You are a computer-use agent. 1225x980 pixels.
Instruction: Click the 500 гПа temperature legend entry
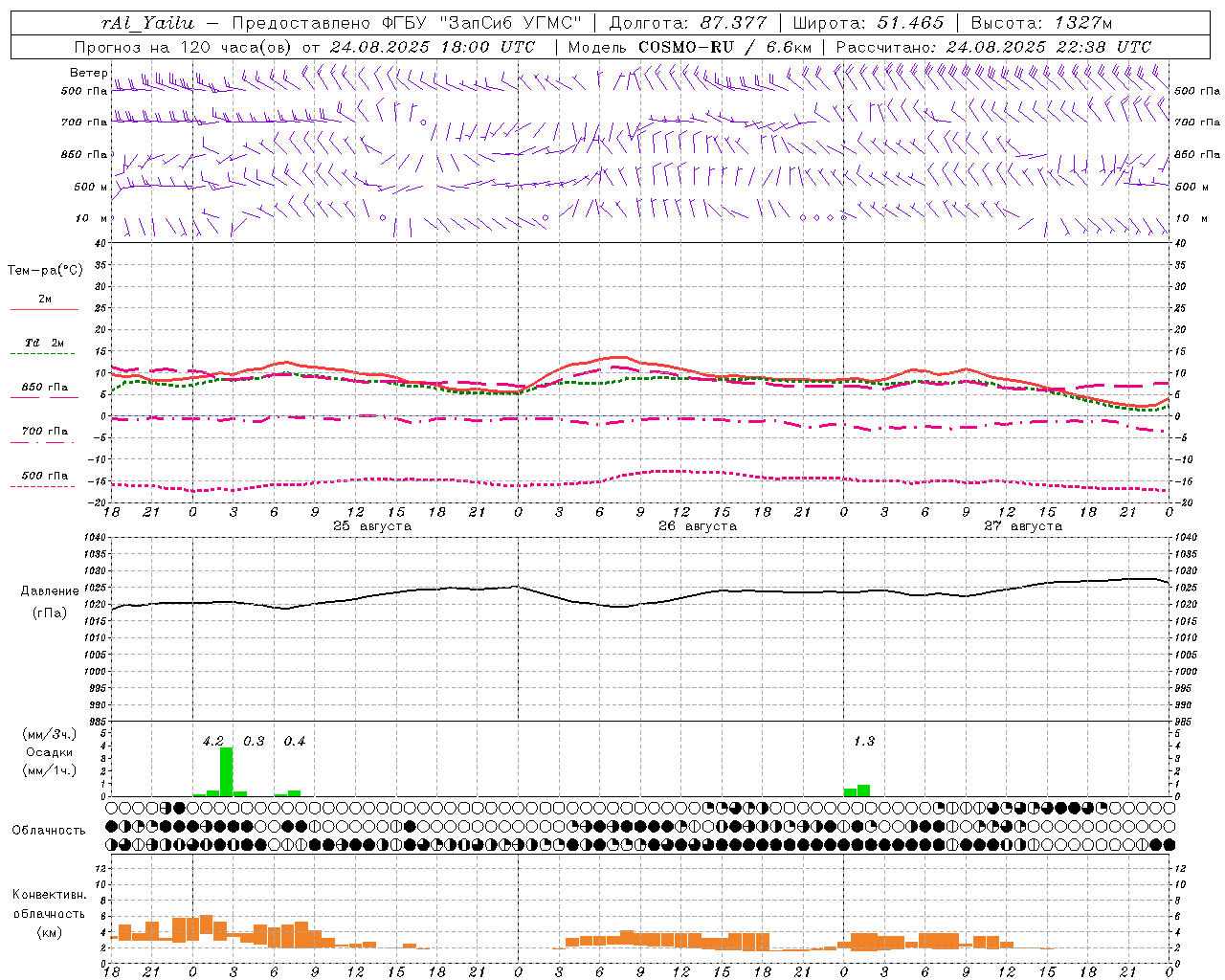(x=45, y=476)
